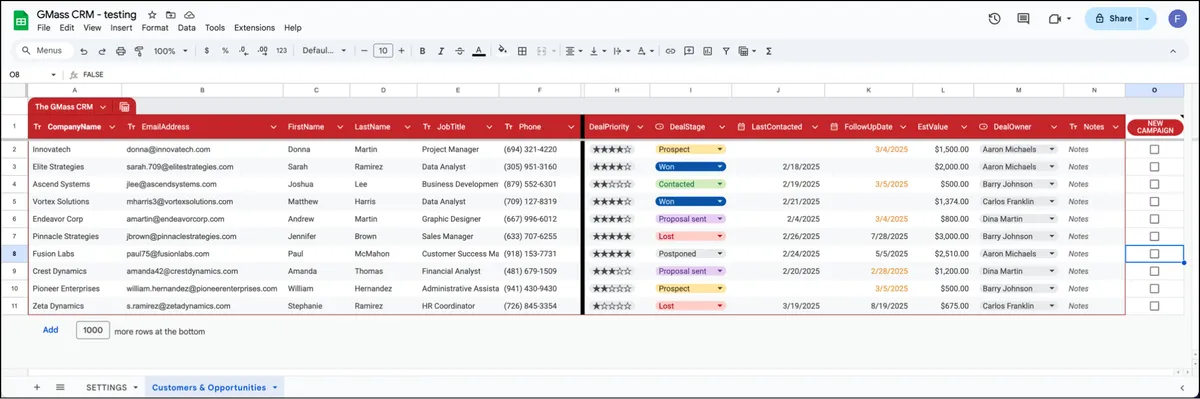Viewport: 1200px width, 399px height.
Task: Check New Campaign box for Elite Strategies row
Action: [1154, 167]
